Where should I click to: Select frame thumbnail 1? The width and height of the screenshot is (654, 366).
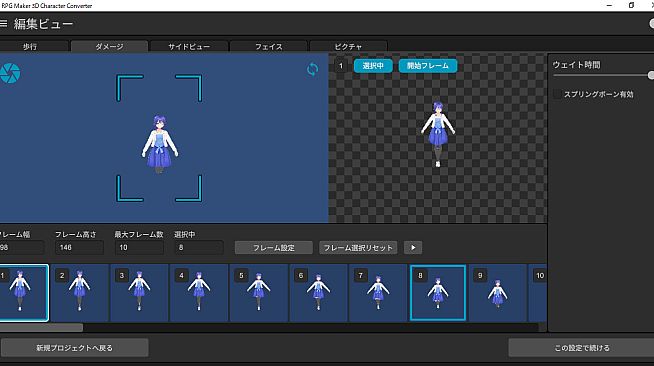pos(24,293)
